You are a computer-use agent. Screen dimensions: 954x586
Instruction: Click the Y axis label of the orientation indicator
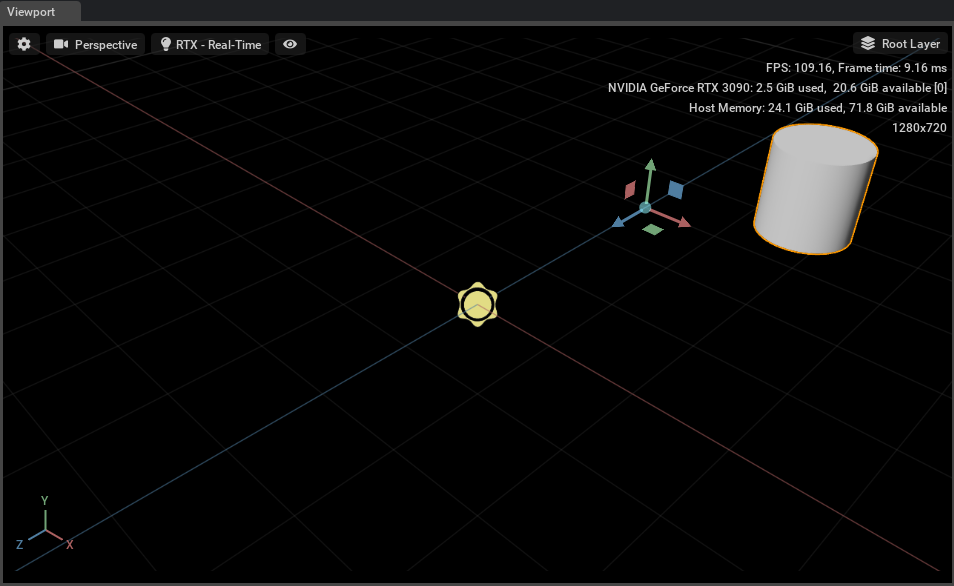pos(44,500)
